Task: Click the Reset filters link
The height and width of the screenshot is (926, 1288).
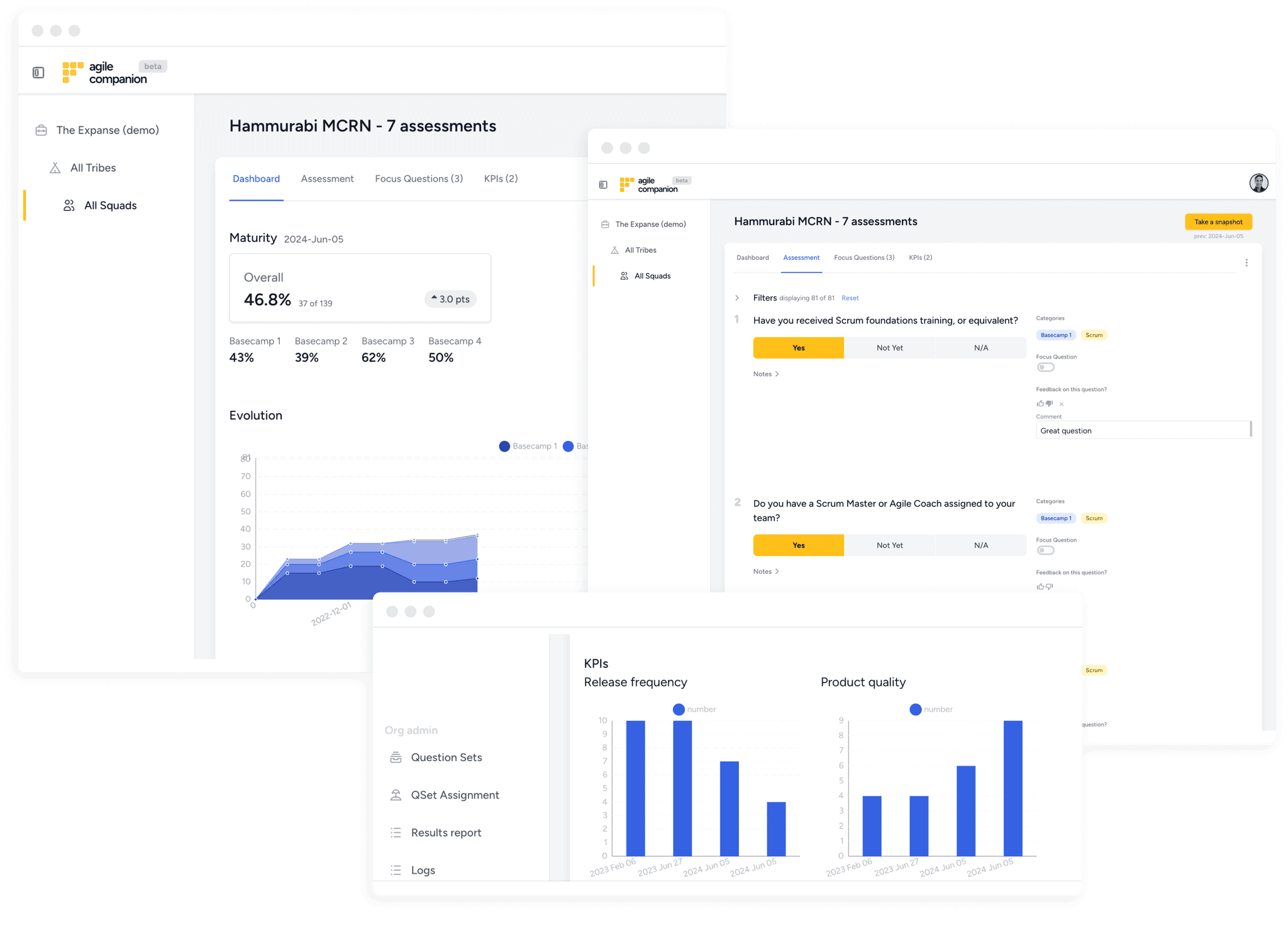Action: (x=850, y=298)
